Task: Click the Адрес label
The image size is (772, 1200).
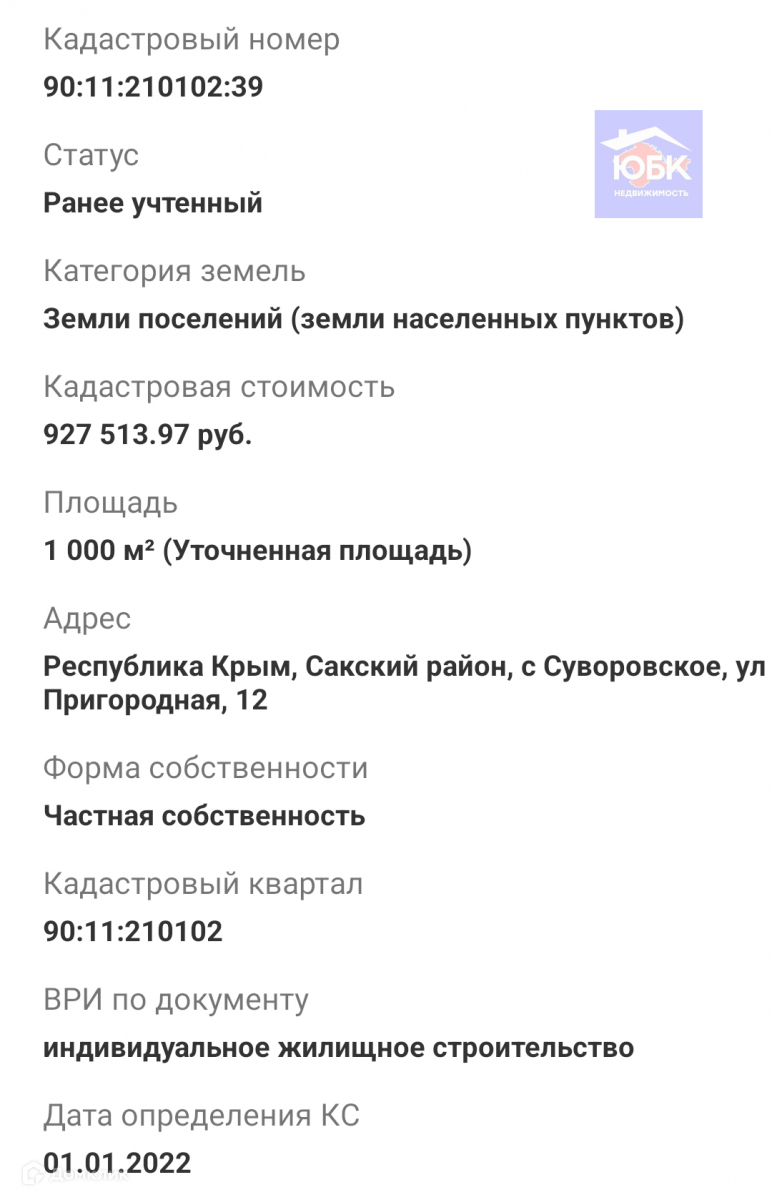Action: click(87, 619)
